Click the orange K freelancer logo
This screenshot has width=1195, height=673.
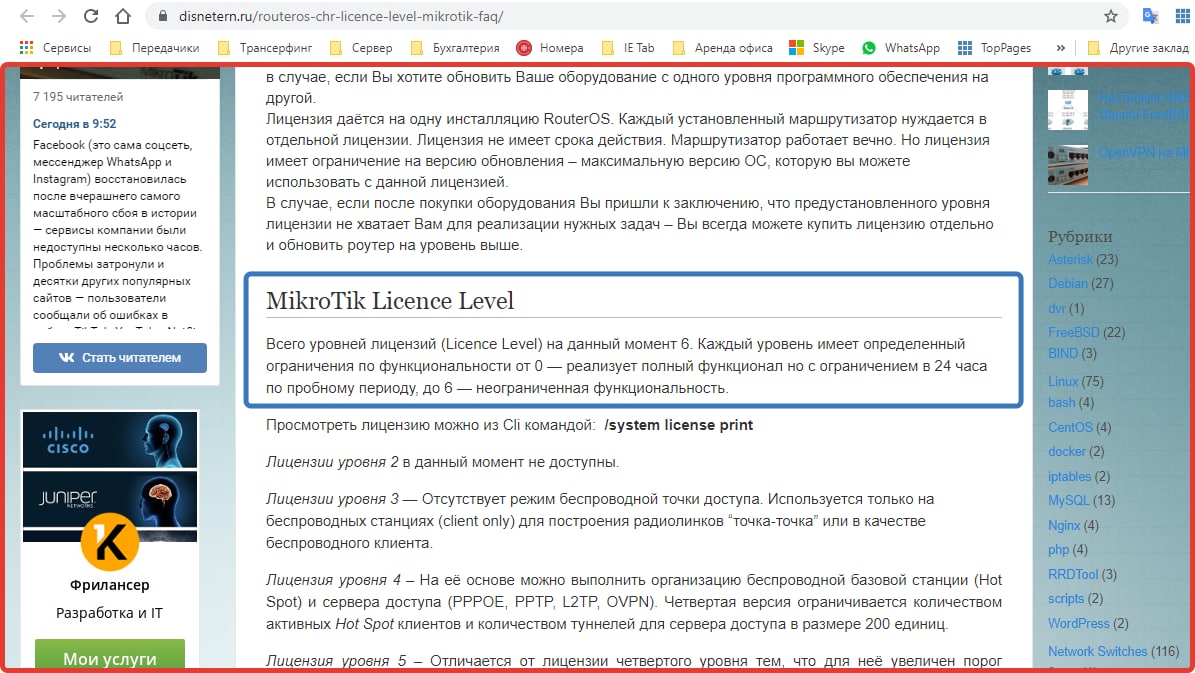(x=110, y=542)
